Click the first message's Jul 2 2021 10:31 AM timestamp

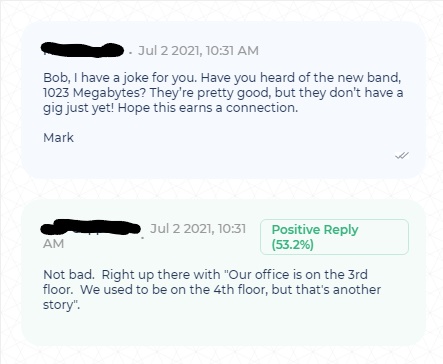tap(198, 51)
